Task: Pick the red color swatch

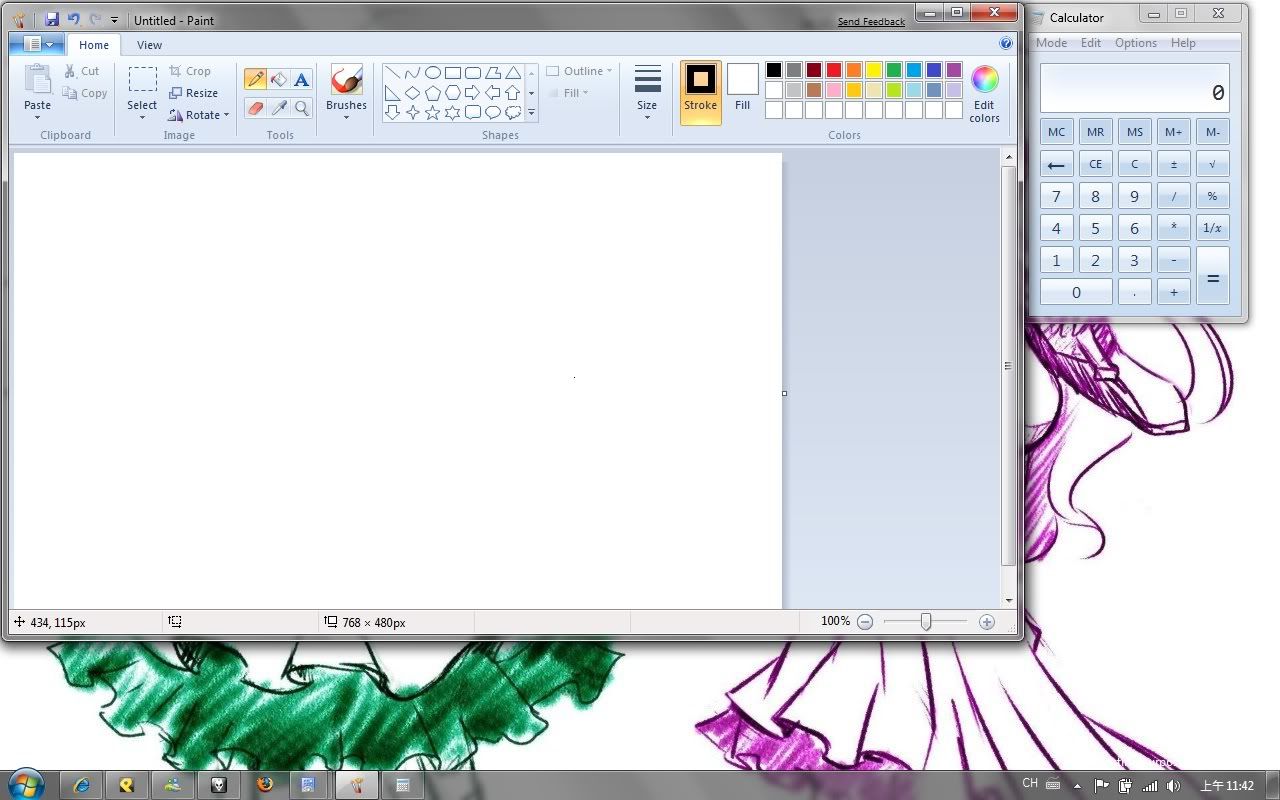Action: coord(833,70)
